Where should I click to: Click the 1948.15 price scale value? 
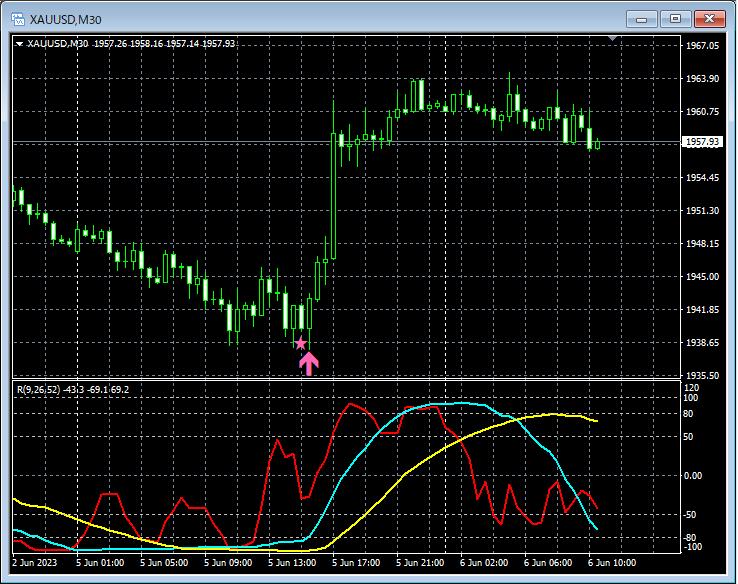click(x=702, y=244)
